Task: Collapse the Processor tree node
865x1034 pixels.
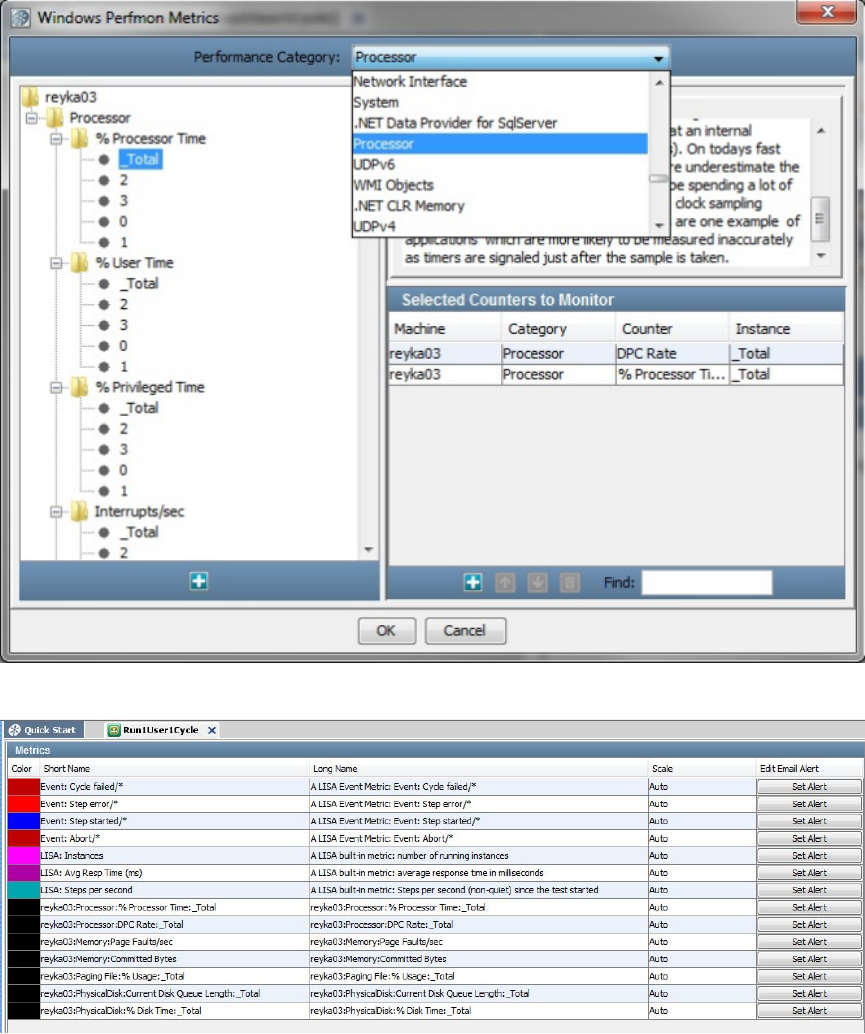Action: point(31,118)
